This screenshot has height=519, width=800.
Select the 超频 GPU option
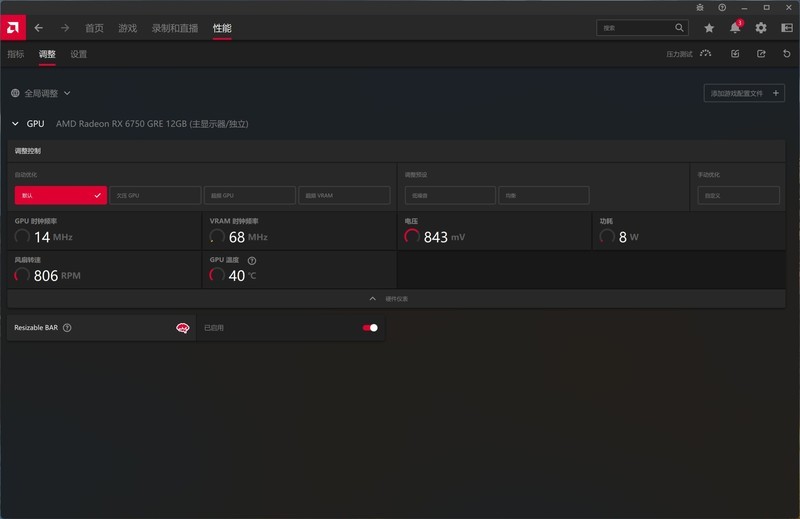(249, 195)
